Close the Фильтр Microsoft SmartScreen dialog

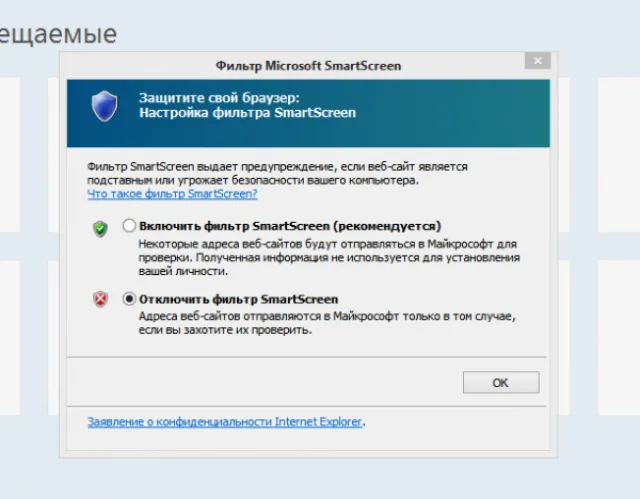[538, 61]
